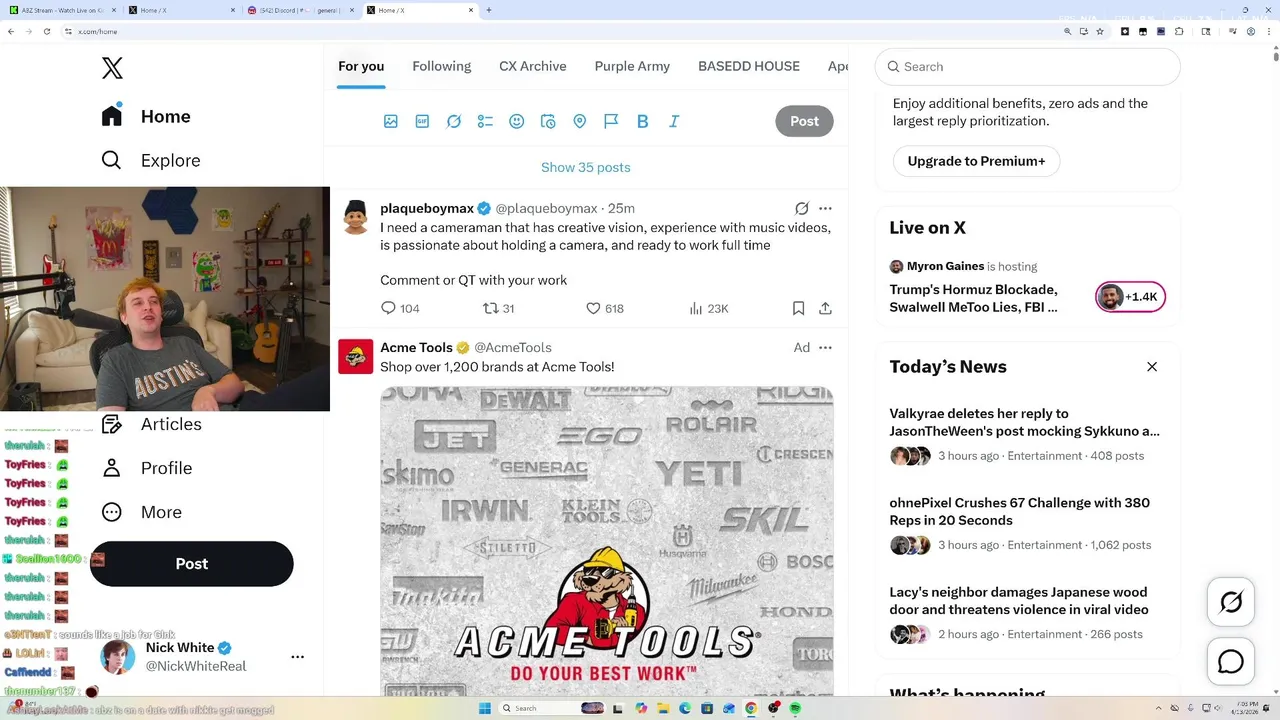Open Lacy's neighbor damages door story
Image resolution: width=1280 pixels, height=720 pixels.
pyautogui.click(x=1018, y=601)
